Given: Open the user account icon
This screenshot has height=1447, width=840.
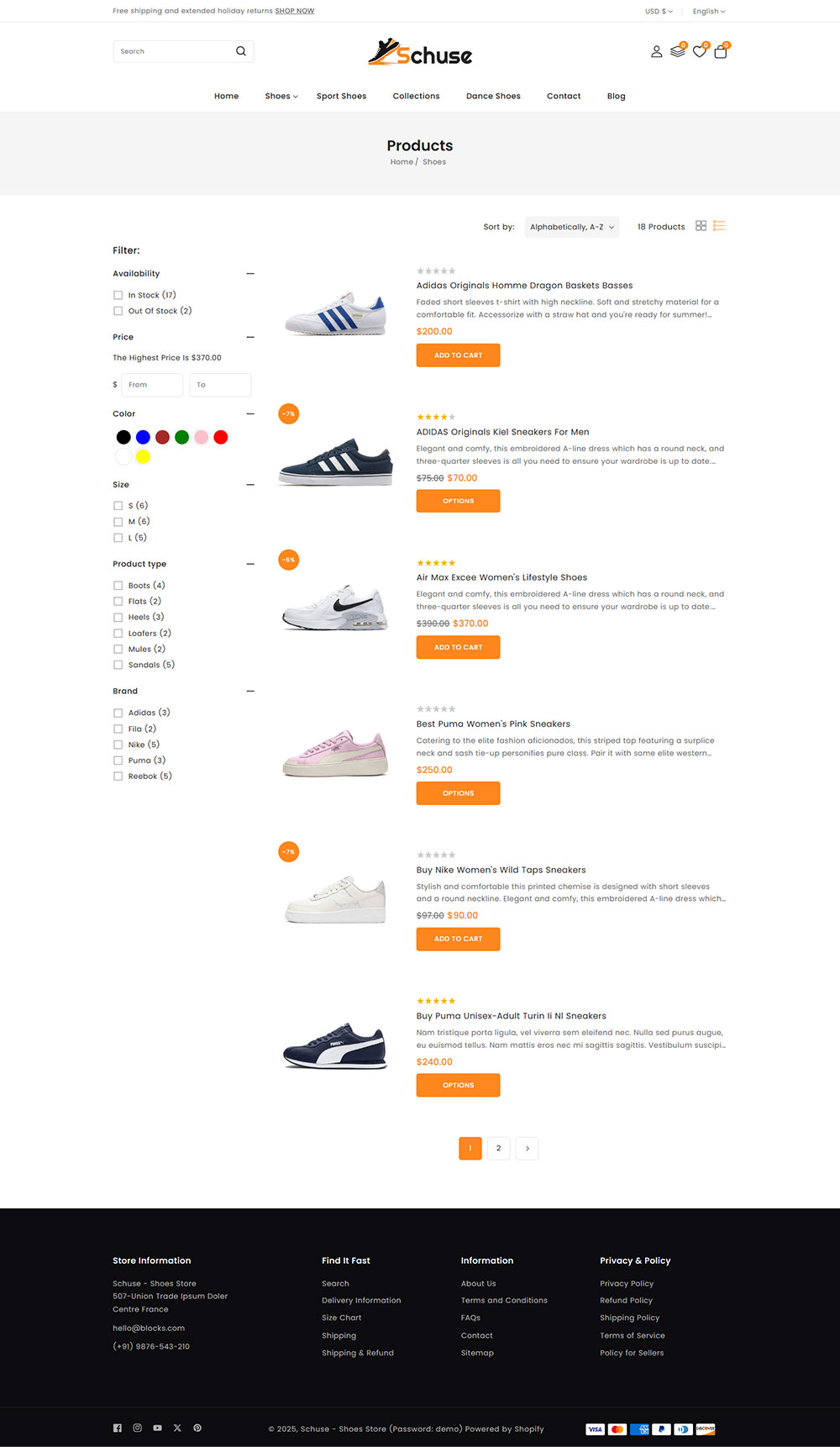Looking at the screenshot, I should point(656,51).
